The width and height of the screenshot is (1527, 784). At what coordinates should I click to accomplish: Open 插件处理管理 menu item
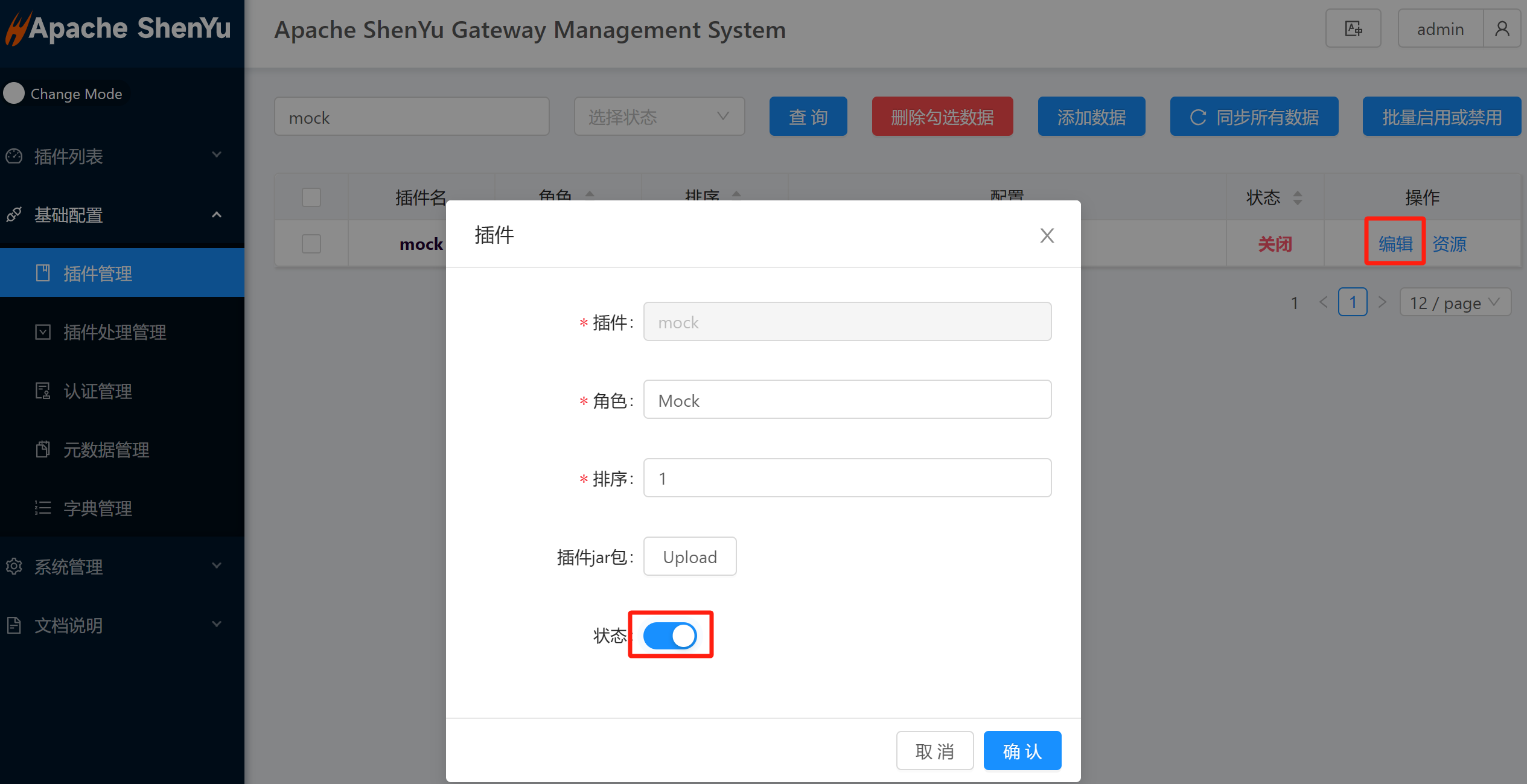(122, 331)
